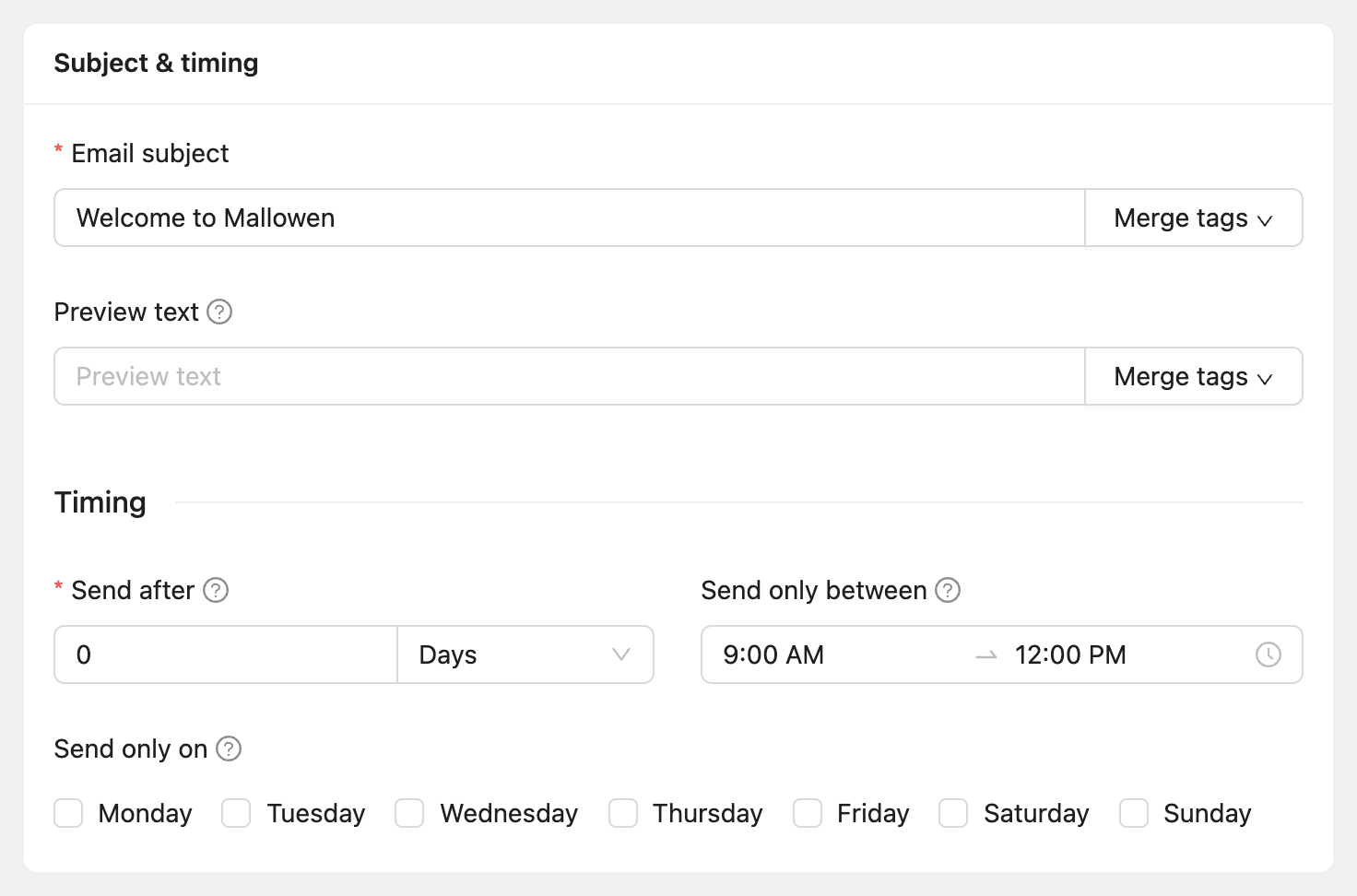Screen dimensions: 1357x896
Task: Focus the Preview text input field
Action: [x=570, y=376]
